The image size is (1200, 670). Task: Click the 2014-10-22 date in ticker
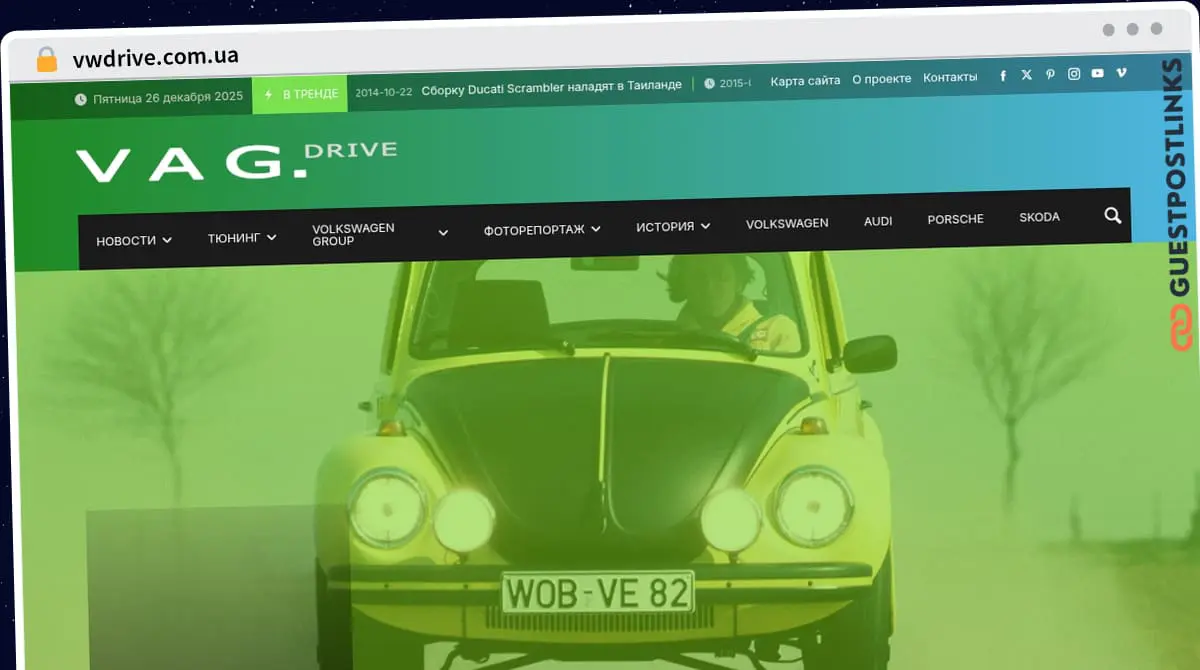coord(383,91)
